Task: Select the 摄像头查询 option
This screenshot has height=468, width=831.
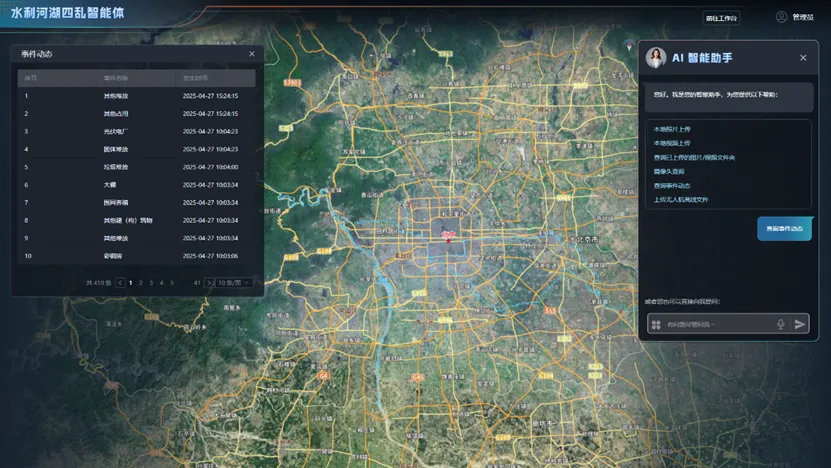Action: 669,171
